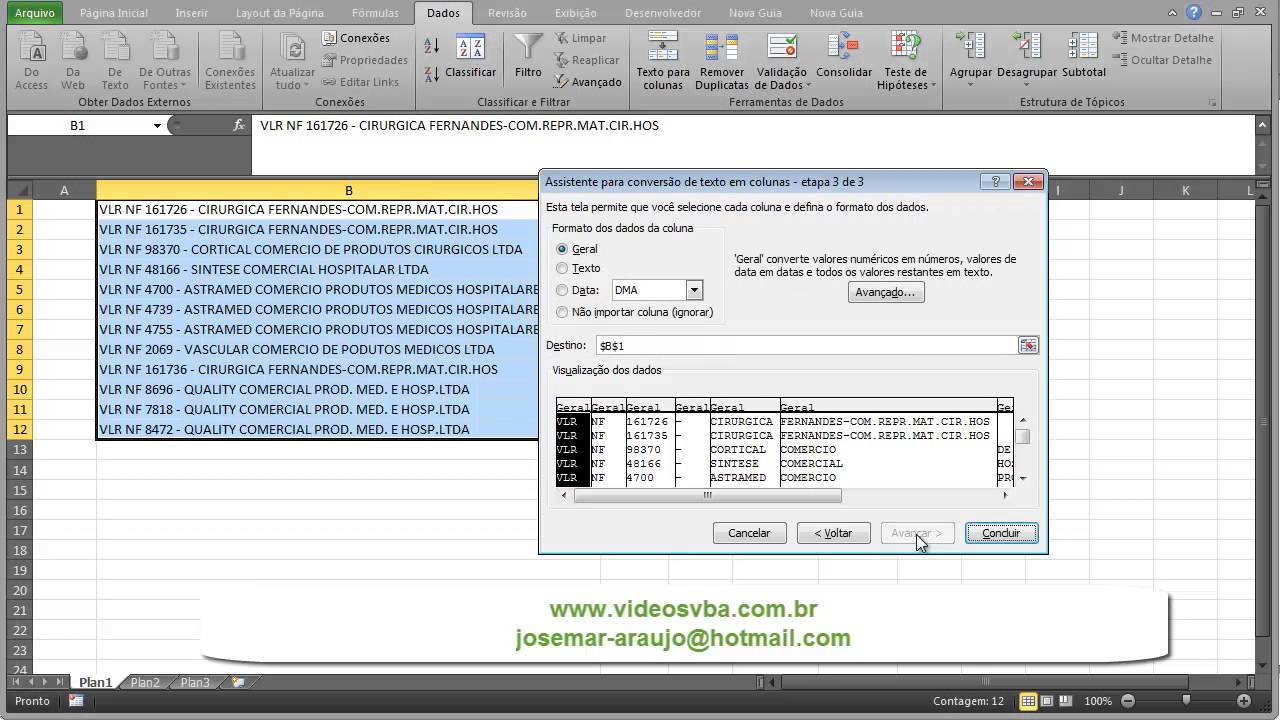Click the zoom out minus button
The width and height of the screenshot is (1280, 720).
click(x=1128, y=701)
